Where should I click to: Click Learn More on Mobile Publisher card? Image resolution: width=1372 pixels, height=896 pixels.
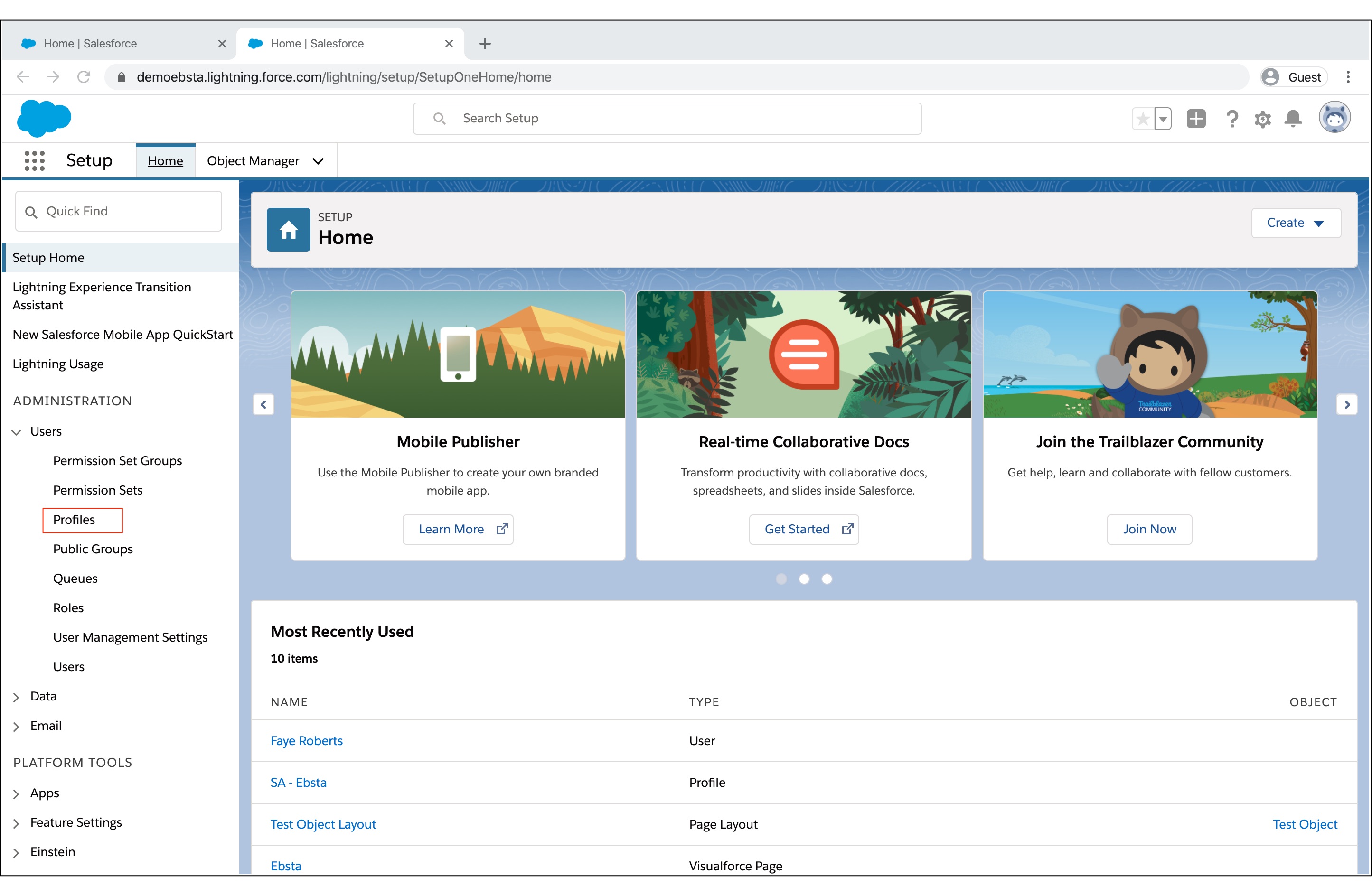point(458,530)
